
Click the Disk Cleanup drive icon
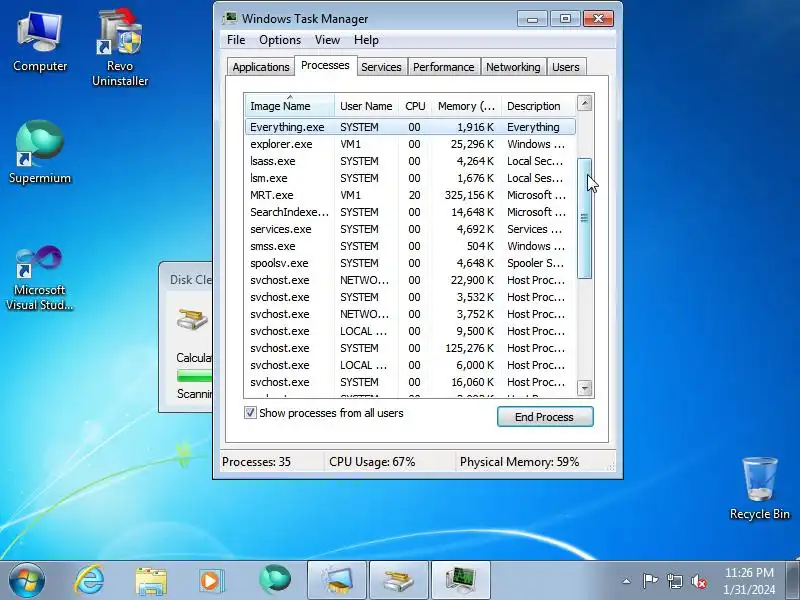[x=192, y=319]
